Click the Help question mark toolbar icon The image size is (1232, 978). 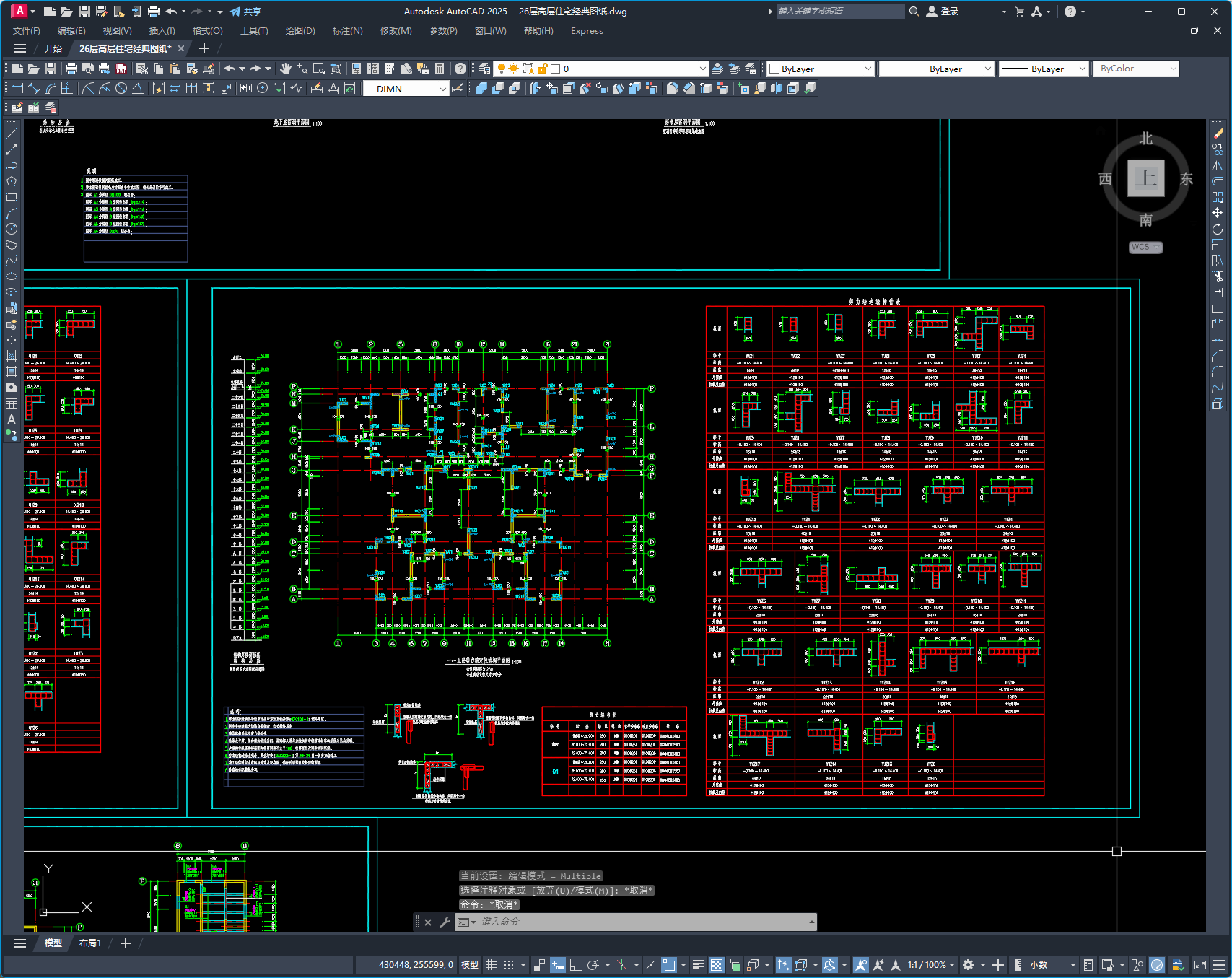coord(460,69)
